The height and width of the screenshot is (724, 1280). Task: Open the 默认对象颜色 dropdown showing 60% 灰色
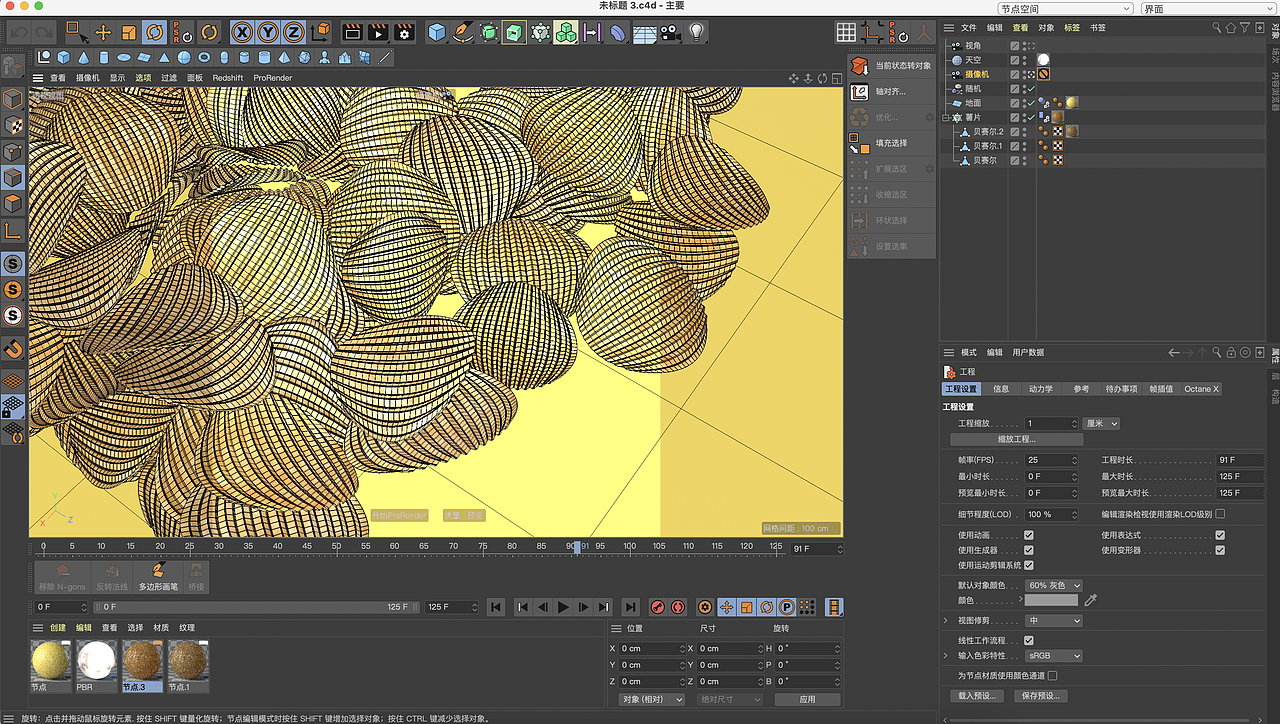[x=1054, y=585]
